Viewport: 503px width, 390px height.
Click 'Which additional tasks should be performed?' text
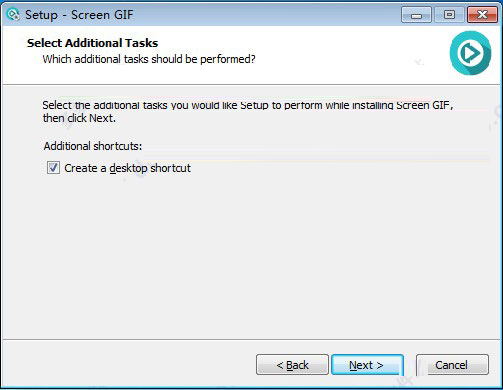149,59
